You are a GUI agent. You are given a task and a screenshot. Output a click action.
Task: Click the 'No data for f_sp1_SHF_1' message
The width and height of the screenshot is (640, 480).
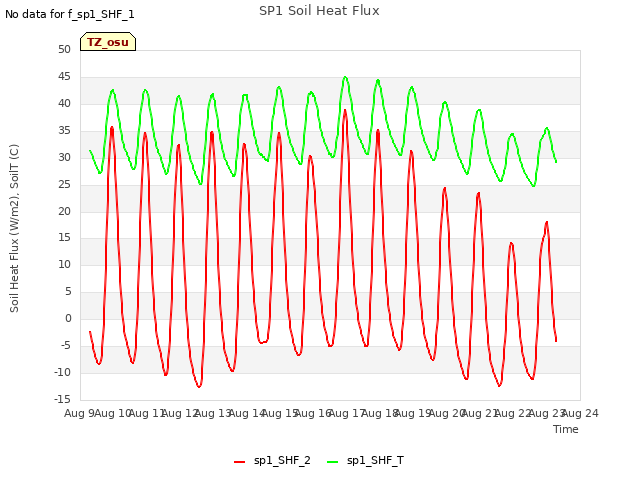(x=69, y=14)
